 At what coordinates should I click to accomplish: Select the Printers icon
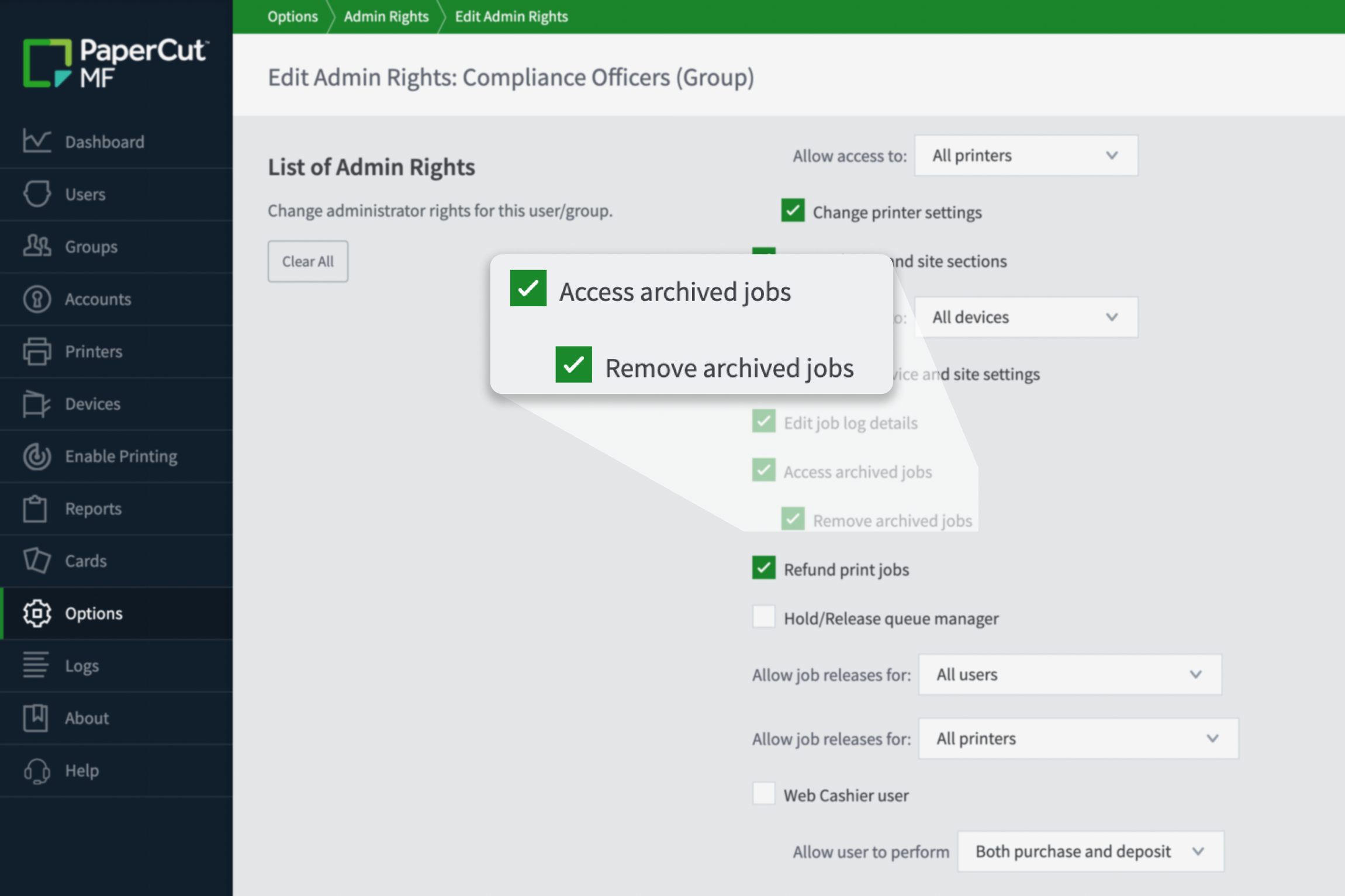[37, 351]
